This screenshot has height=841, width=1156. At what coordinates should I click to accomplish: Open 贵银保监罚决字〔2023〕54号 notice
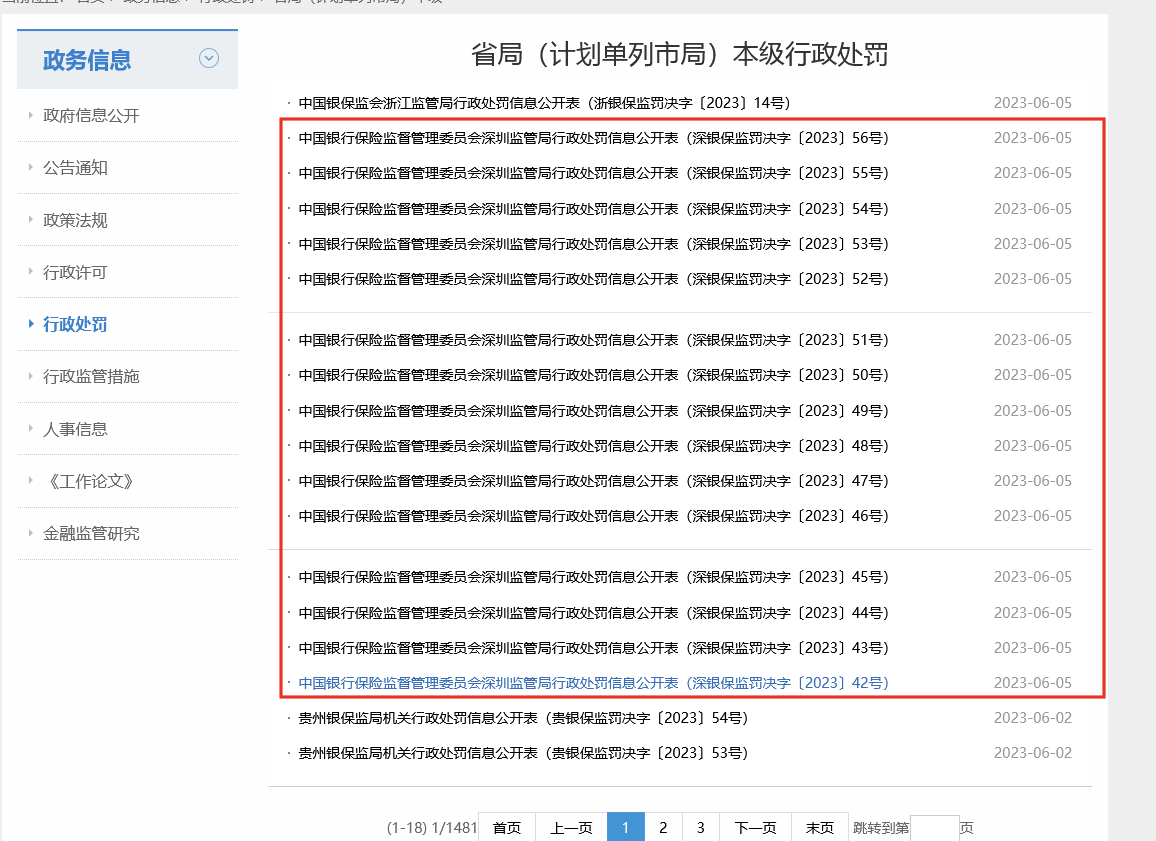[x=523, y=718]
